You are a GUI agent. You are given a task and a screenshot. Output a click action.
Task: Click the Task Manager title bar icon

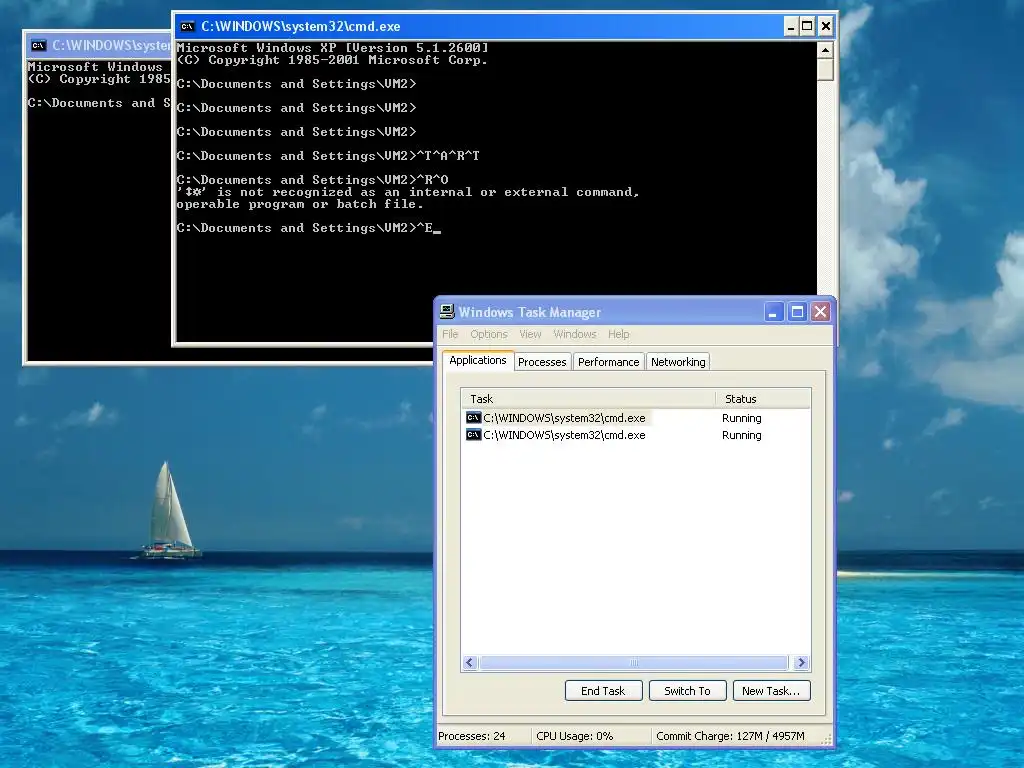447,312
